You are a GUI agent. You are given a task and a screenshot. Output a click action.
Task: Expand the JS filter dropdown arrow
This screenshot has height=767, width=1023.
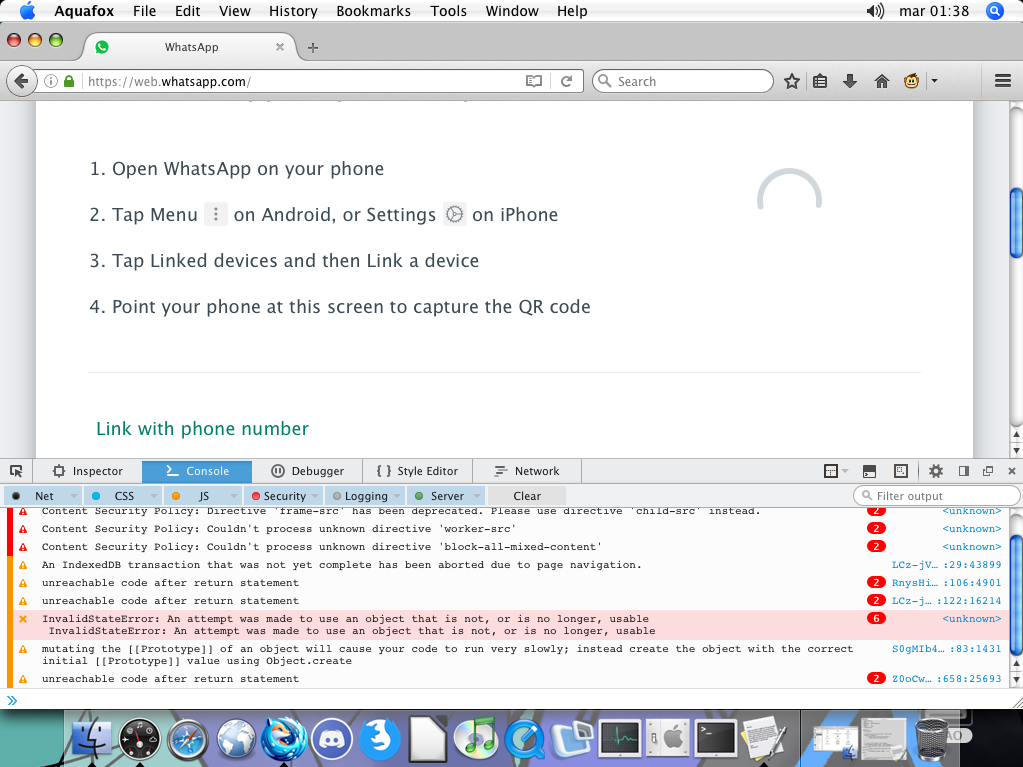pos(234,496)
